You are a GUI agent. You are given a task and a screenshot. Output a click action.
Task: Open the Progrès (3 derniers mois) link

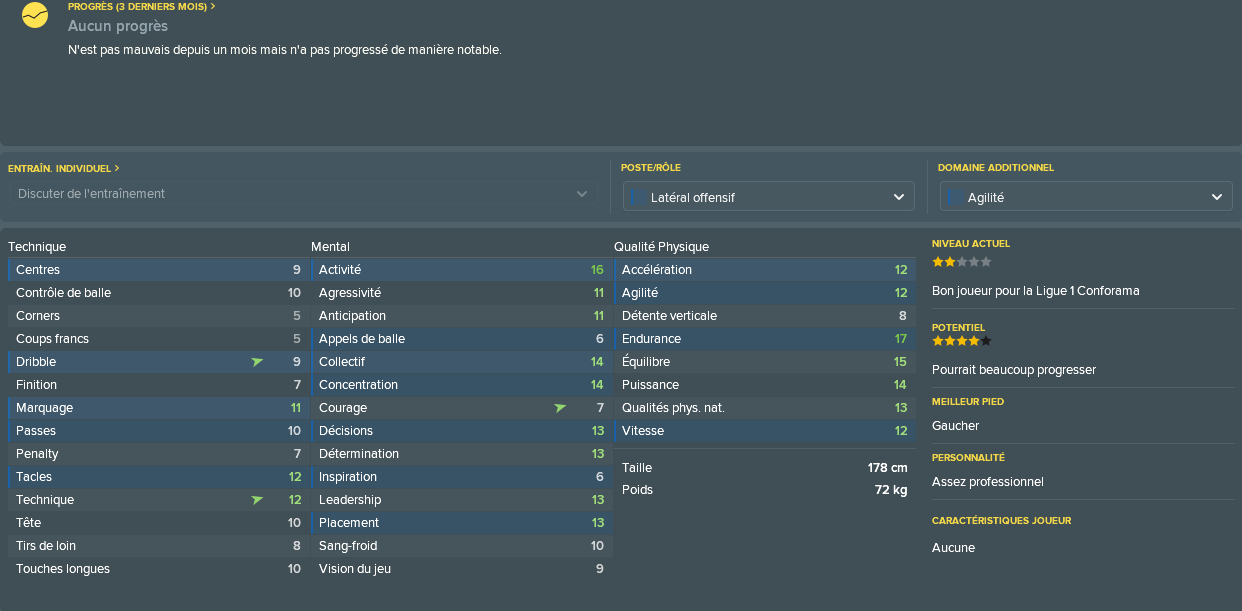141,6
